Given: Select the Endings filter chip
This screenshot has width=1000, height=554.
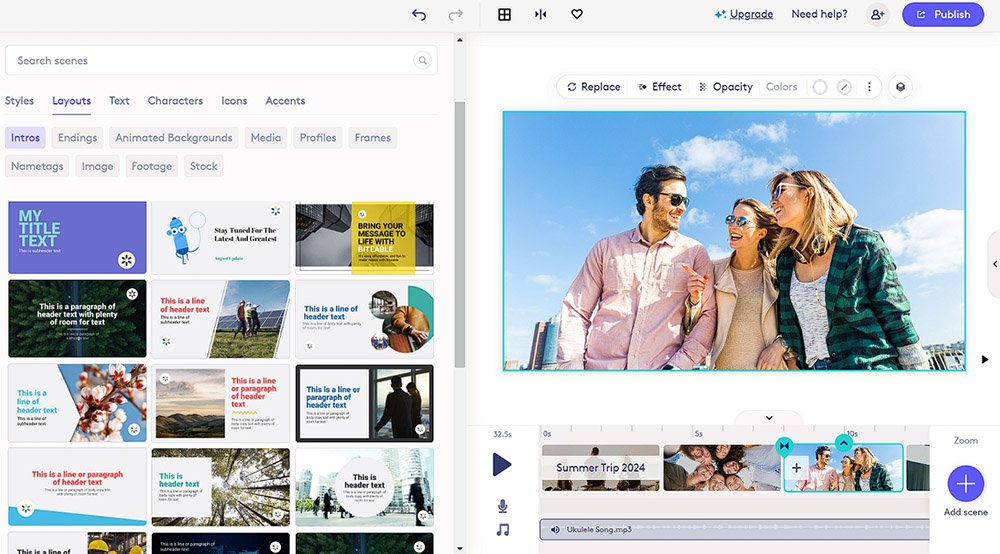Looking at the screenshot, I should click(77, 138).
